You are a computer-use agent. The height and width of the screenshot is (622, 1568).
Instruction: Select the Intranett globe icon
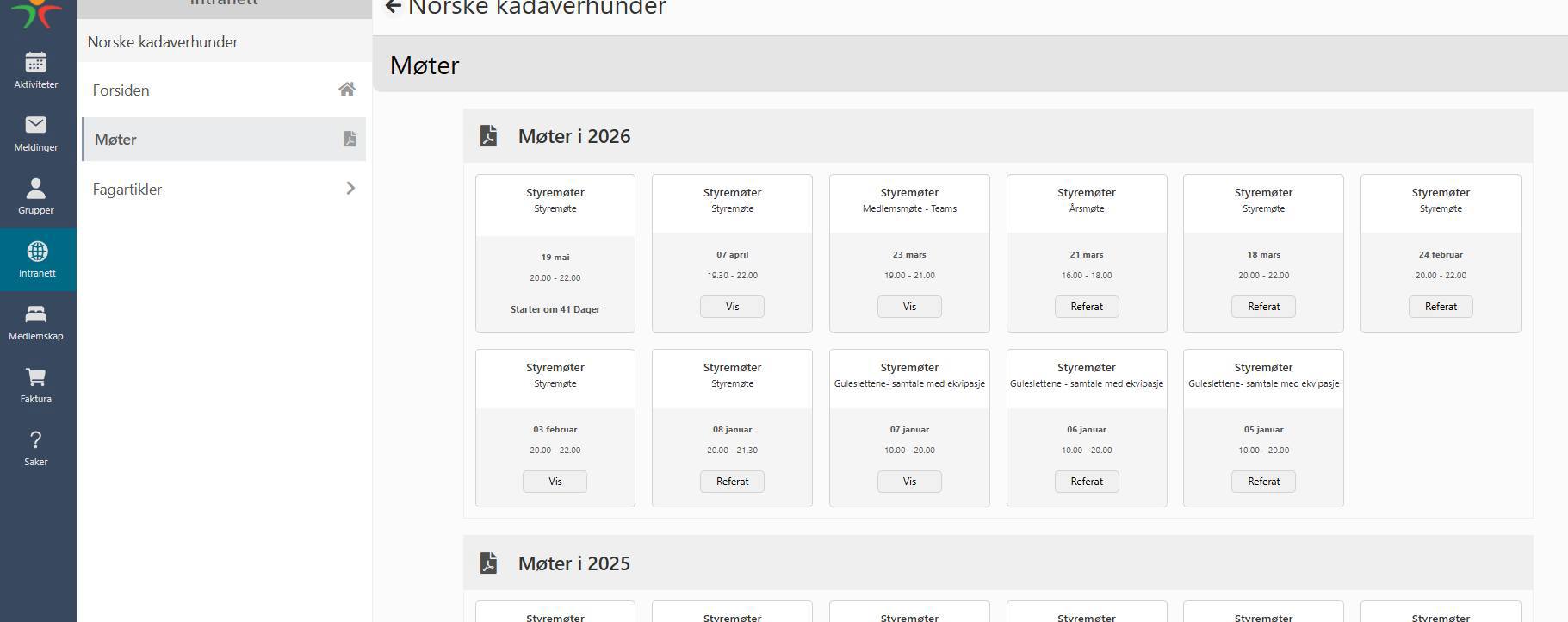coord(37,252)
